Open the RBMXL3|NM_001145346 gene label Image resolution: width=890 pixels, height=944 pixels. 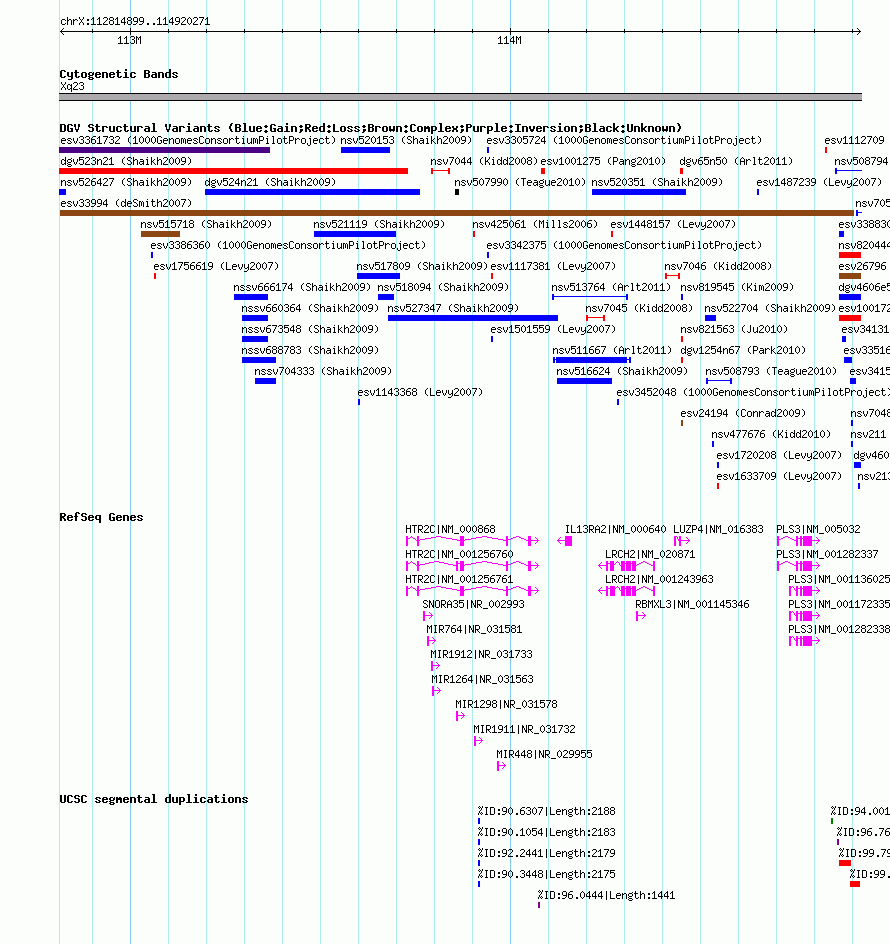[x=692, y=604]
